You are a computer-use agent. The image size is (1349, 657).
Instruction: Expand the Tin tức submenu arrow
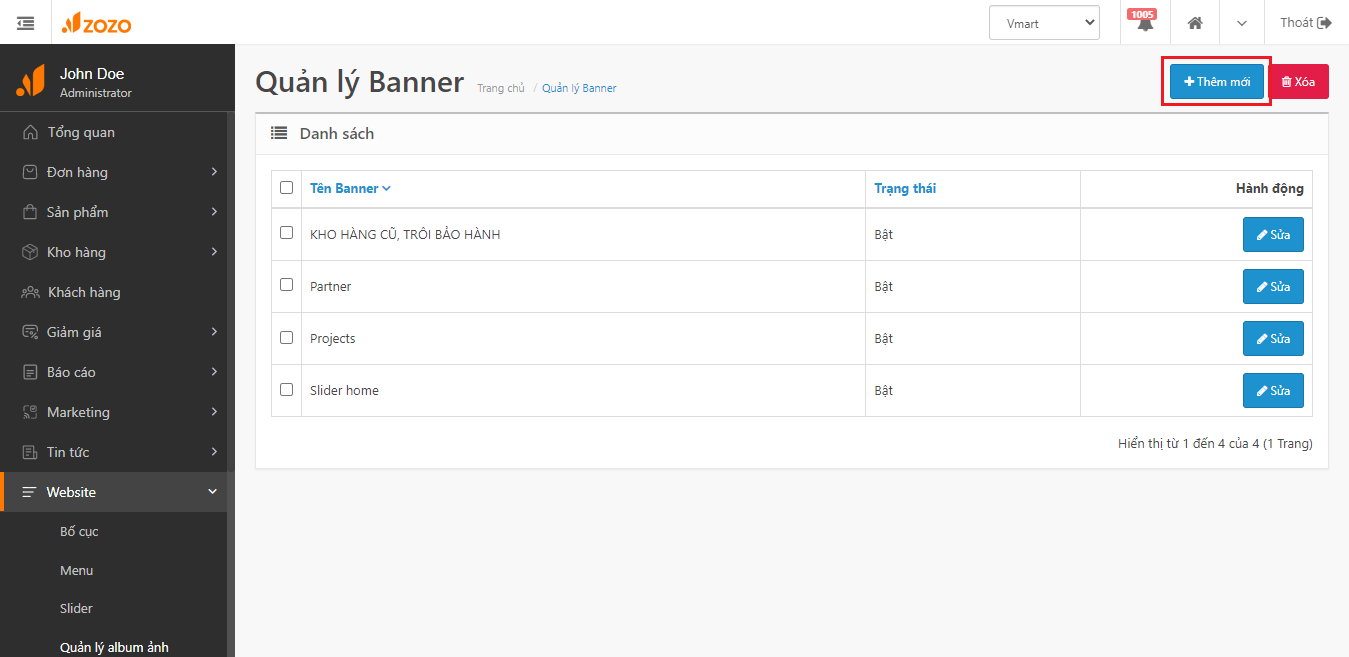(213, 452)
